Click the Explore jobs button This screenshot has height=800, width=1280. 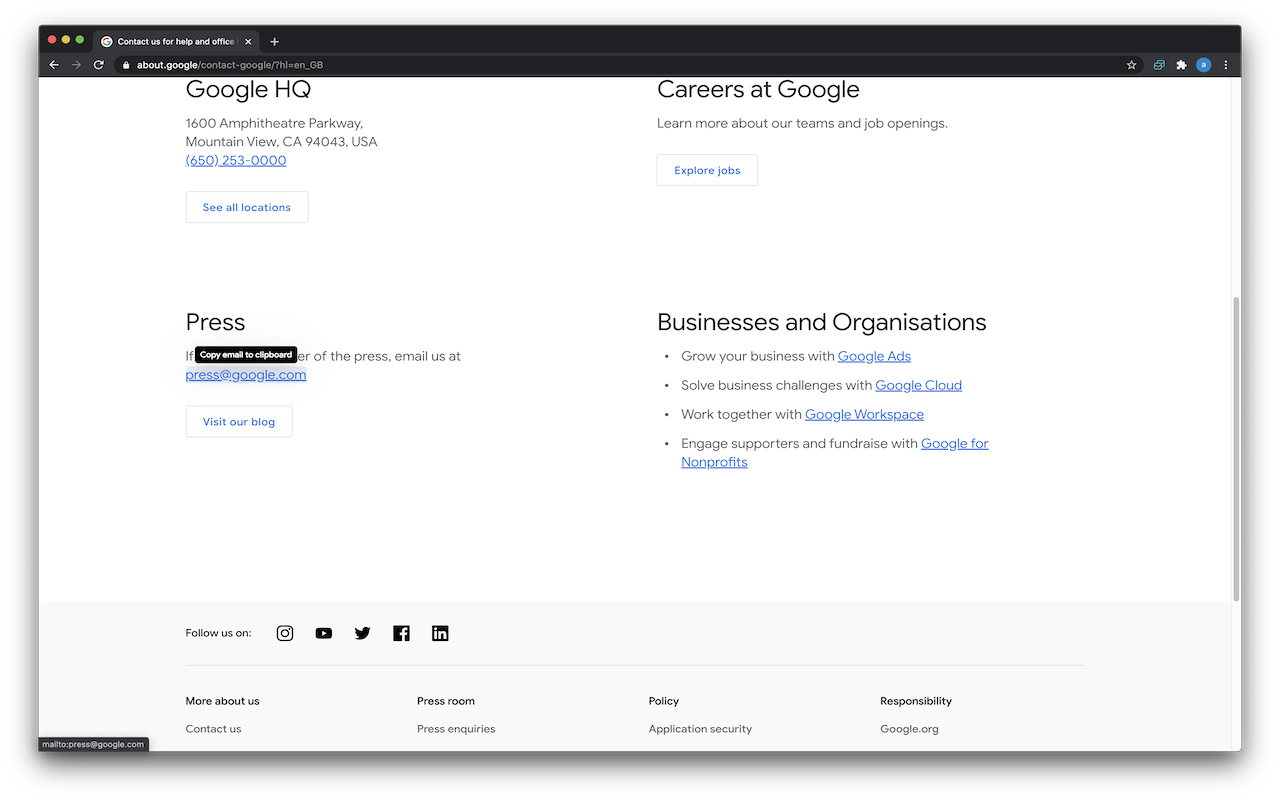coord(707,170)
